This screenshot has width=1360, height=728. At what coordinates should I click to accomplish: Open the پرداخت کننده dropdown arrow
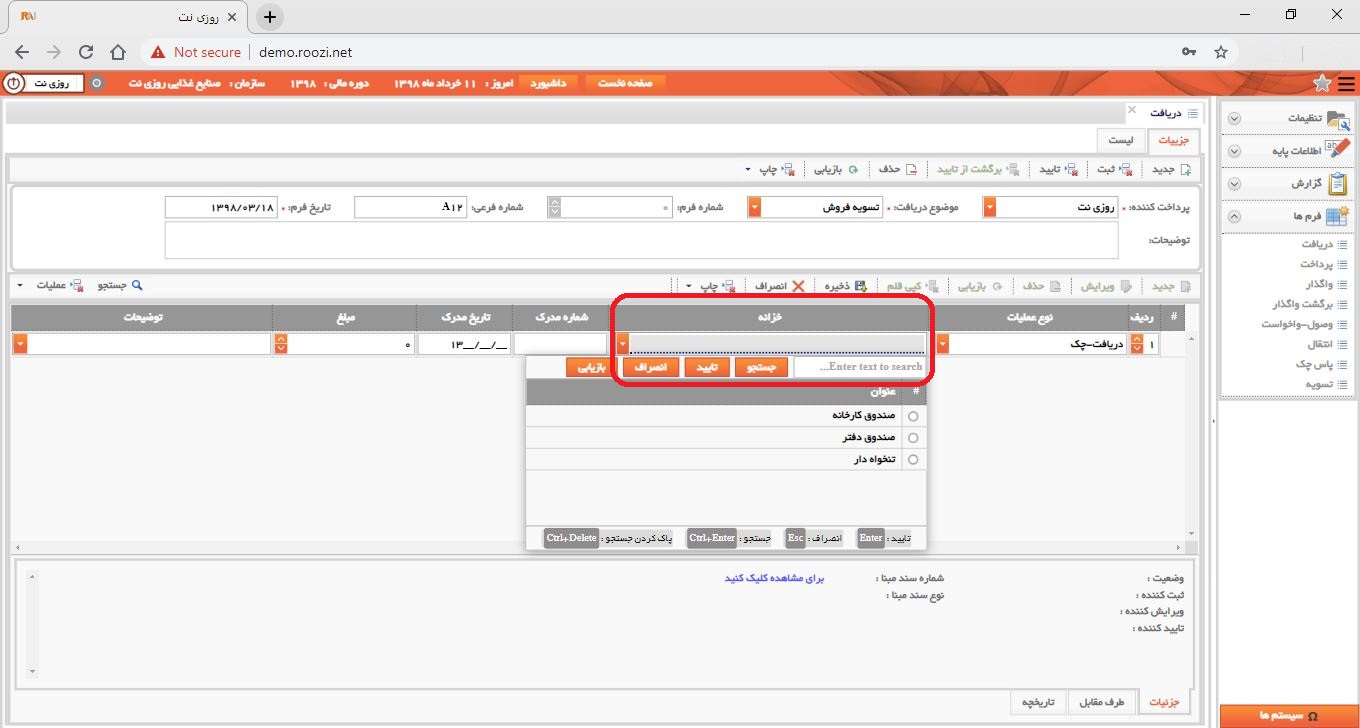(x=990, y=207)
